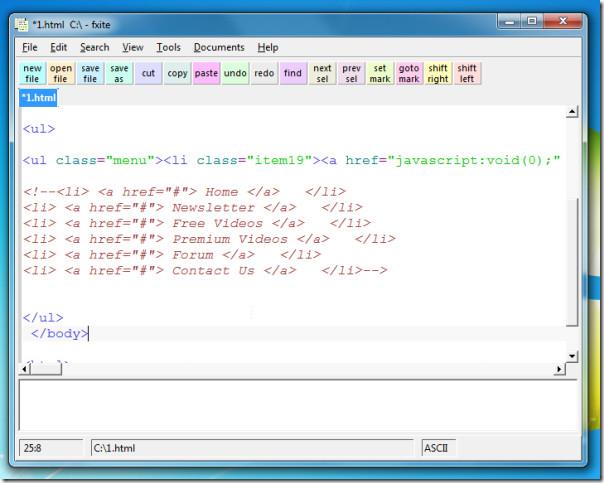
Task: Open the Search menu
Action: pyautogui.click(x=95, y=47)
